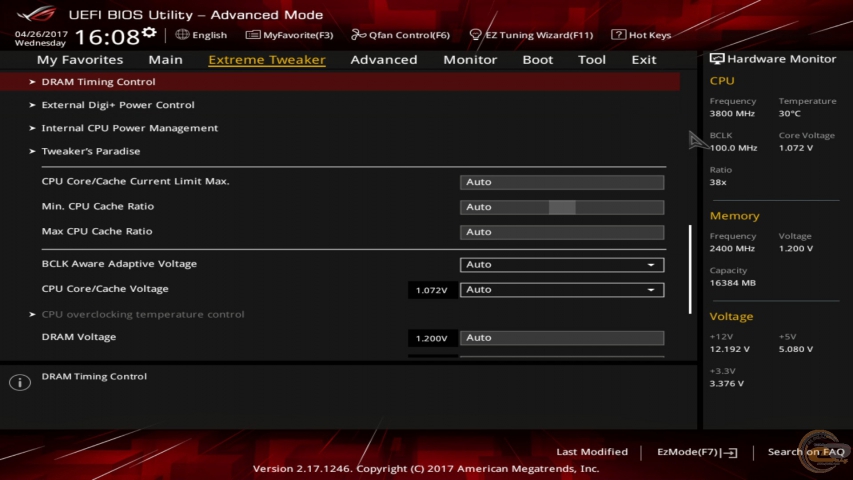Screen dimensions: 853x480
Task: Click the EzMode exit arrow icon
Action: tap(730, 452)
